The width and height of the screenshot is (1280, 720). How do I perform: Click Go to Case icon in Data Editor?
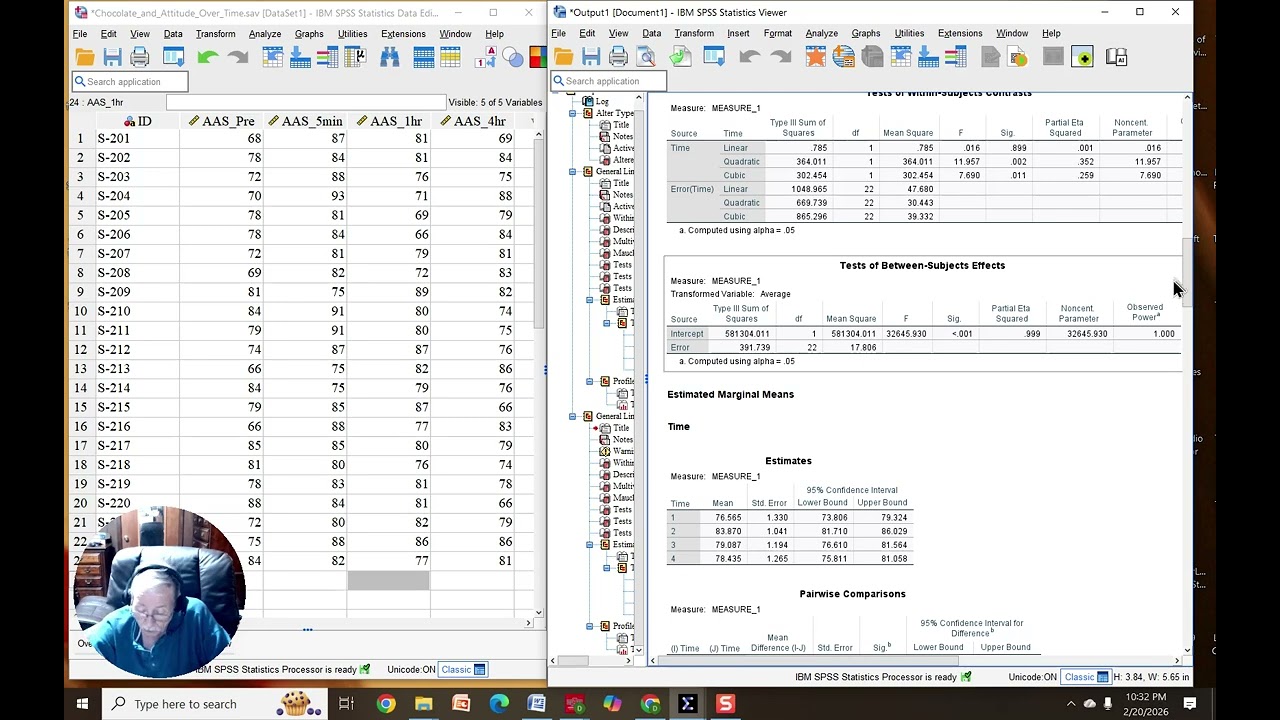[272, 57]
